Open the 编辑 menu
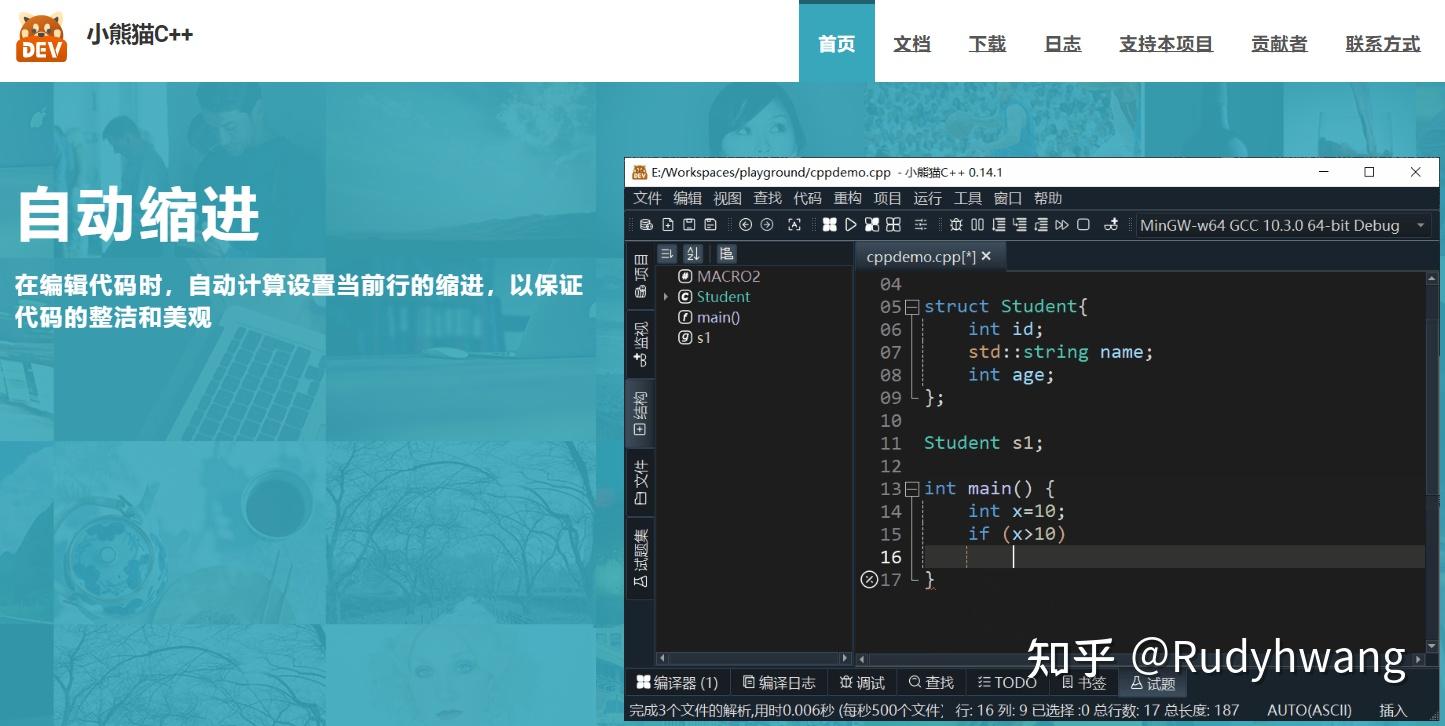Image resolution: width=1445 pixels, height=726 pixels. (687, 198)
